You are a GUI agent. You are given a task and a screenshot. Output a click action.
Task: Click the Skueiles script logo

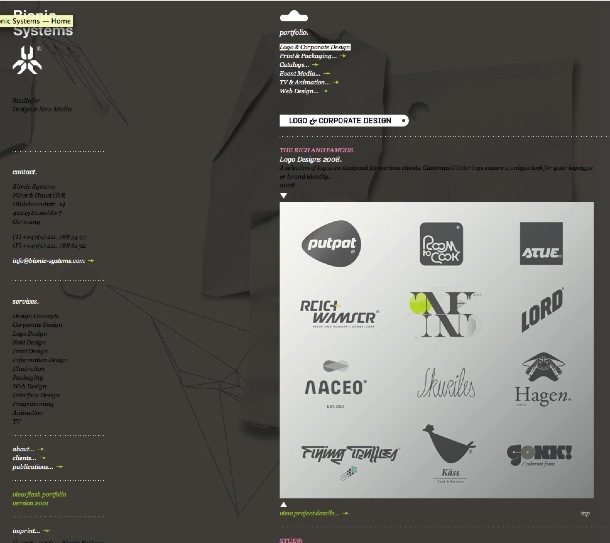pos(444,382)
